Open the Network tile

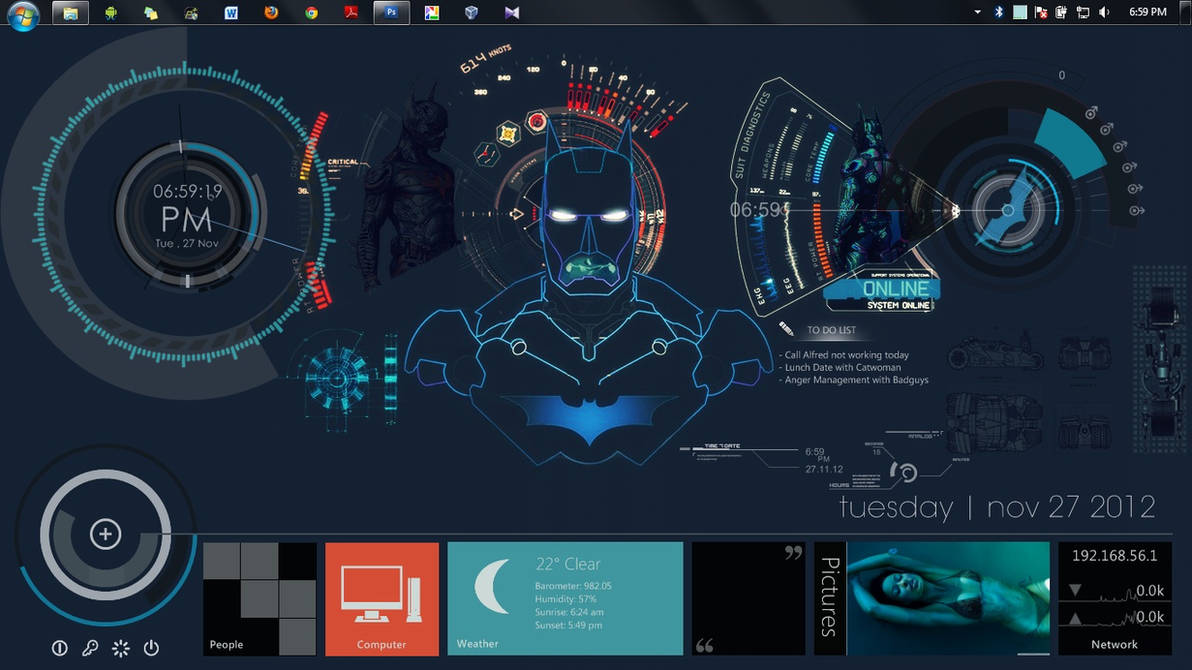click(1114, 599)
